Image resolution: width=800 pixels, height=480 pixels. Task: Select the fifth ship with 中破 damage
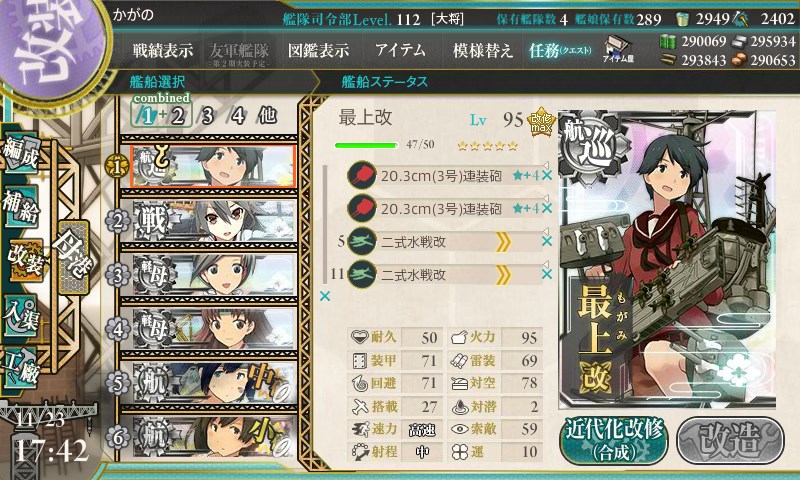tap(209, 383)
